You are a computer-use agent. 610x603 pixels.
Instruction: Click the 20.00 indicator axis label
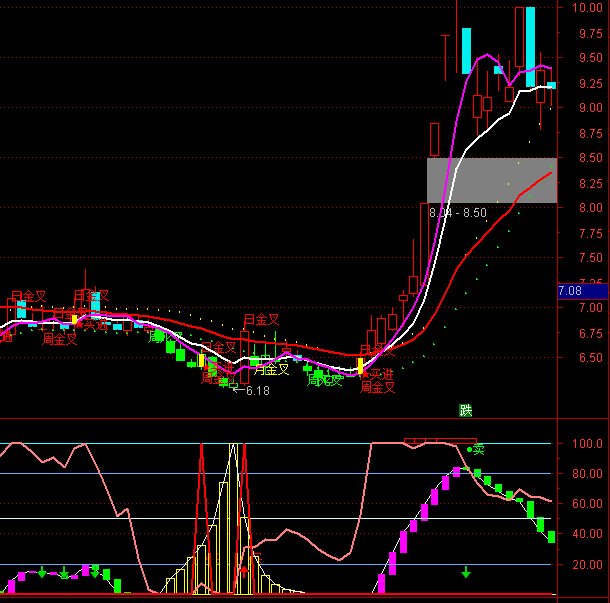pyautogui.click(x=586, y=564)
